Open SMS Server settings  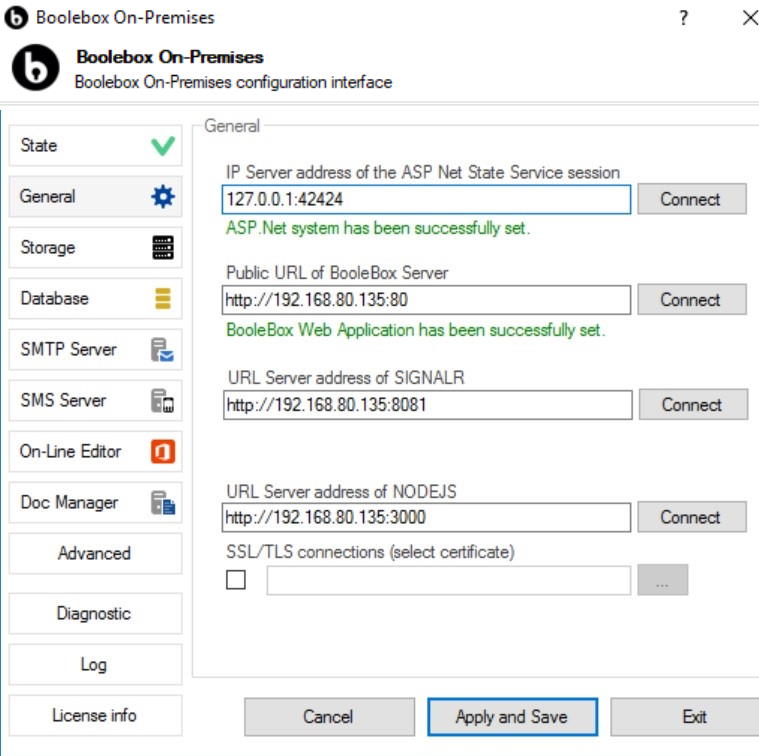95,401
